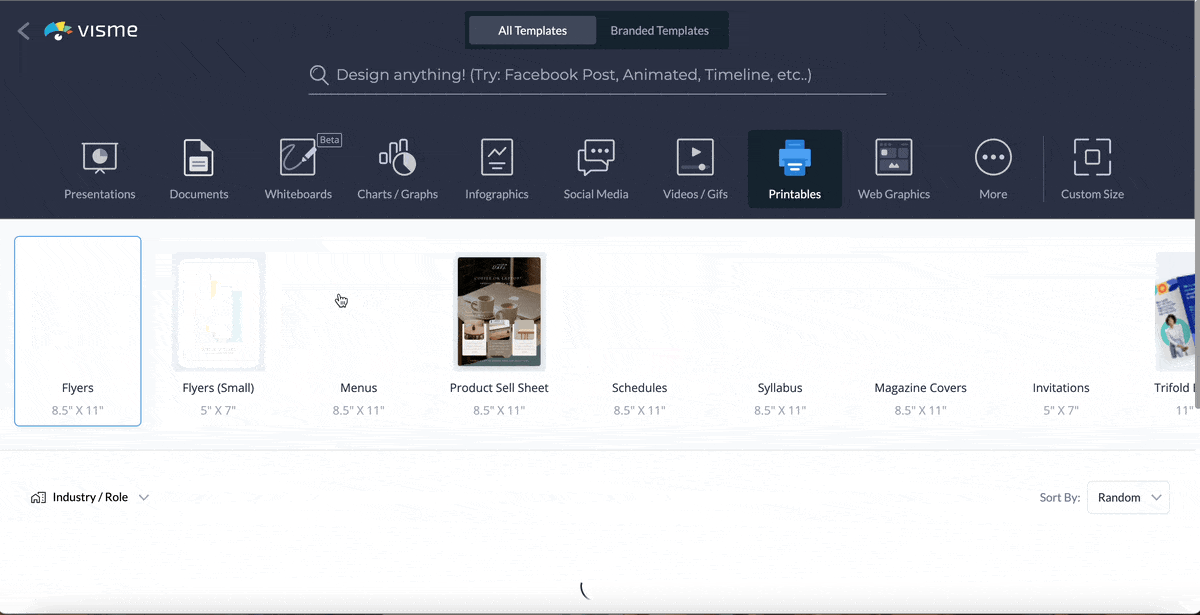Show more categories via More icon
Image resolution: width=1200 pixels, height=615 pixels.
993,158
